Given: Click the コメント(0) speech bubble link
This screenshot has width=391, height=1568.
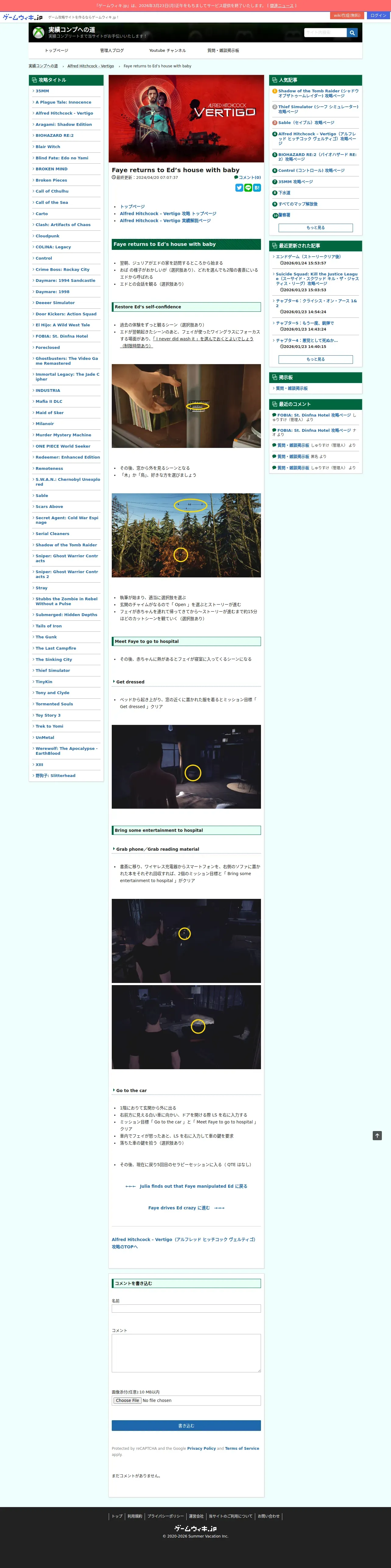Looking at the screenshot, I should pyautogui.click(x=248, y=178).
